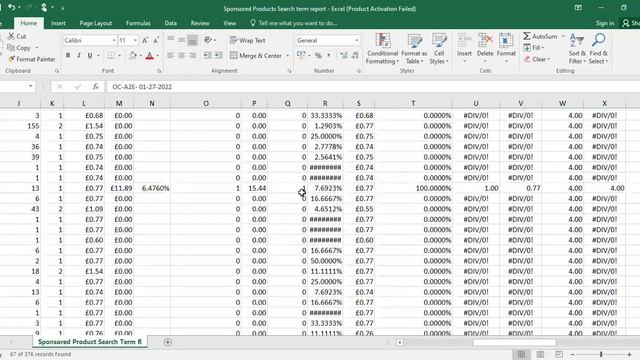Open the Page Layout ribbon tab
Screen dimensions: 640x360
[x=96, y=23]
